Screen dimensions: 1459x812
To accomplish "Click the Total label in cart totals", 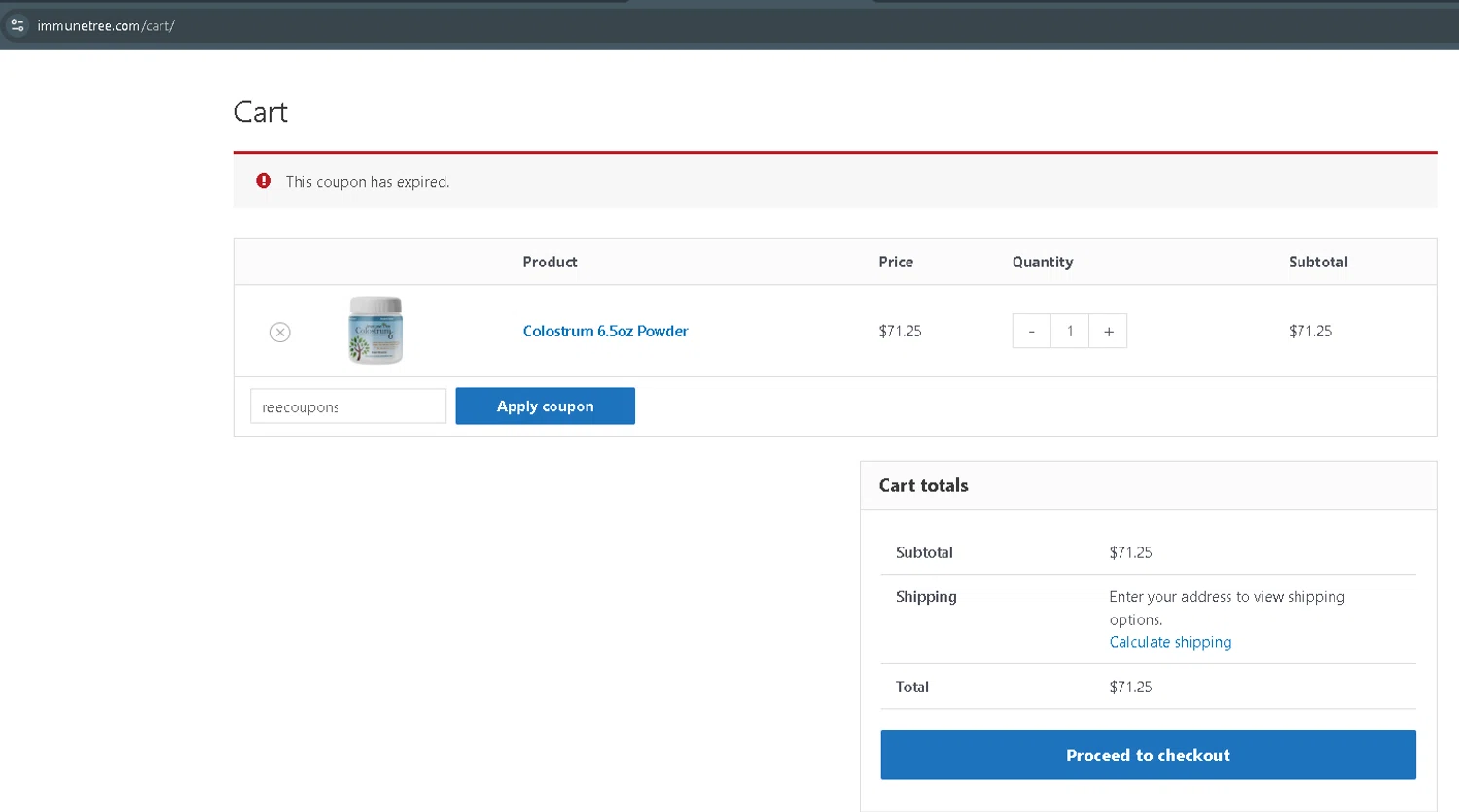I will coord(912,687).
